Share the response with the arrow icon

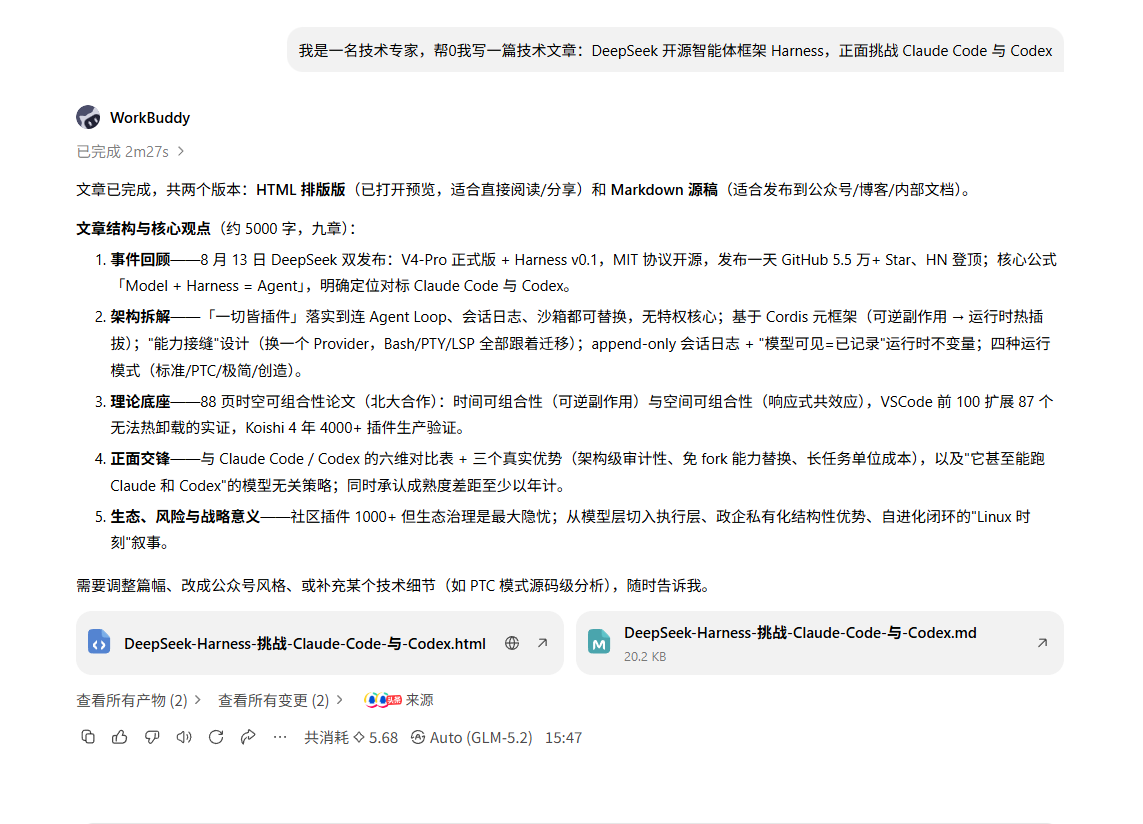(x=248, y=737)
